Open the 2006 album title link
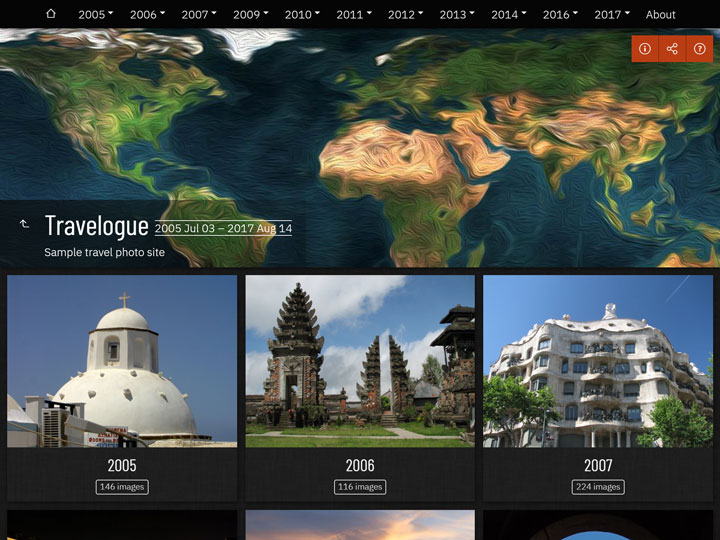This screenshot has width=720, height=540. 360,466
